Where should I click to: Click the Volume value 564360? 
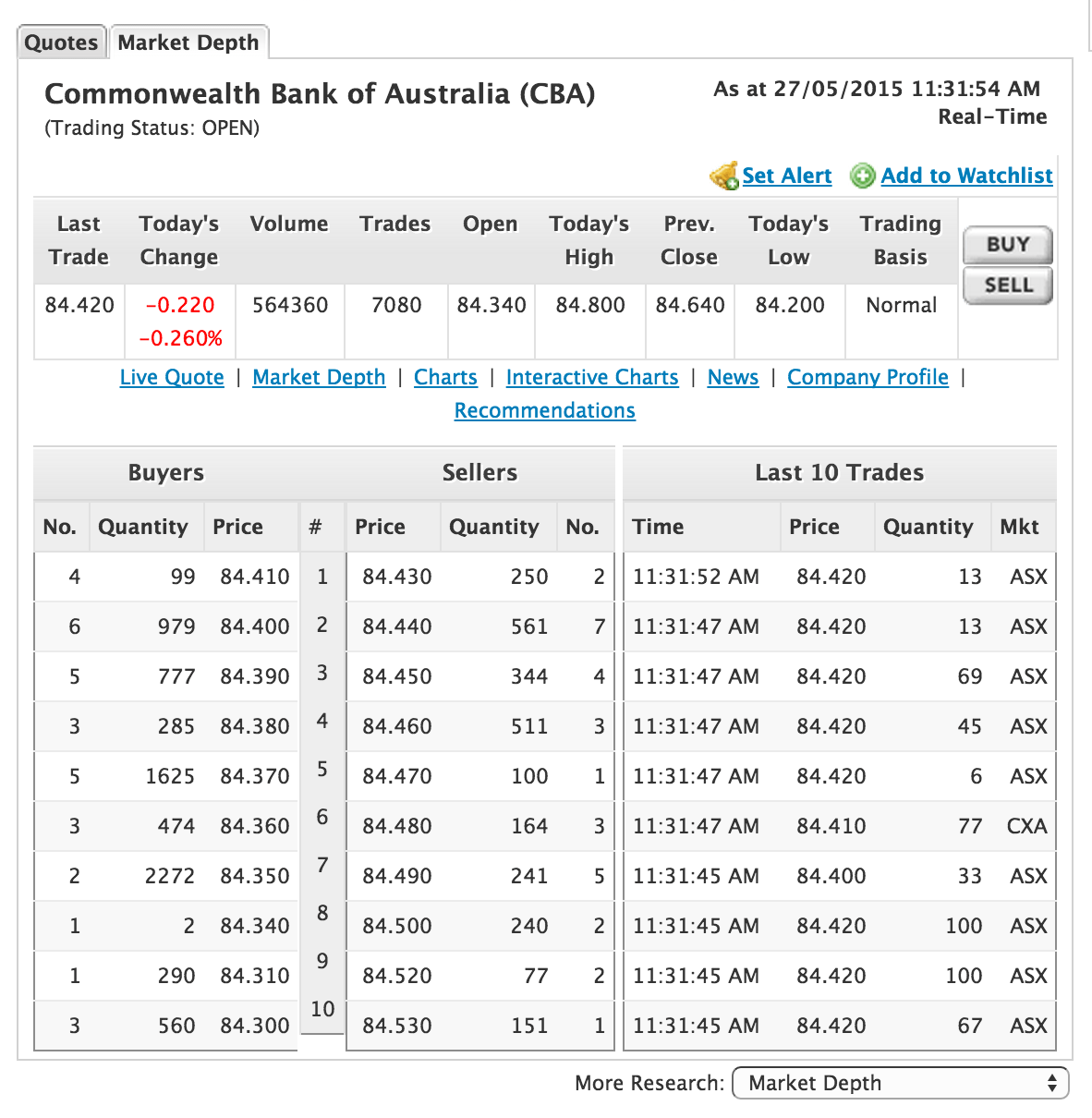pyautogui.click(x=290, y=305)
